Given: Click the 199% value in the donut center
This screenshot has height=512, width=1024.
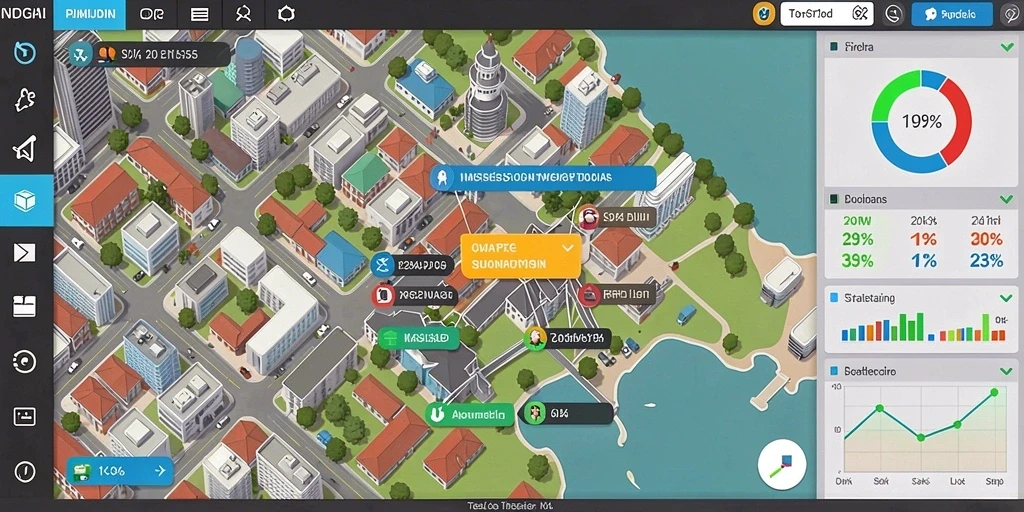Looking at the screenshot, I should pos(921,121).
